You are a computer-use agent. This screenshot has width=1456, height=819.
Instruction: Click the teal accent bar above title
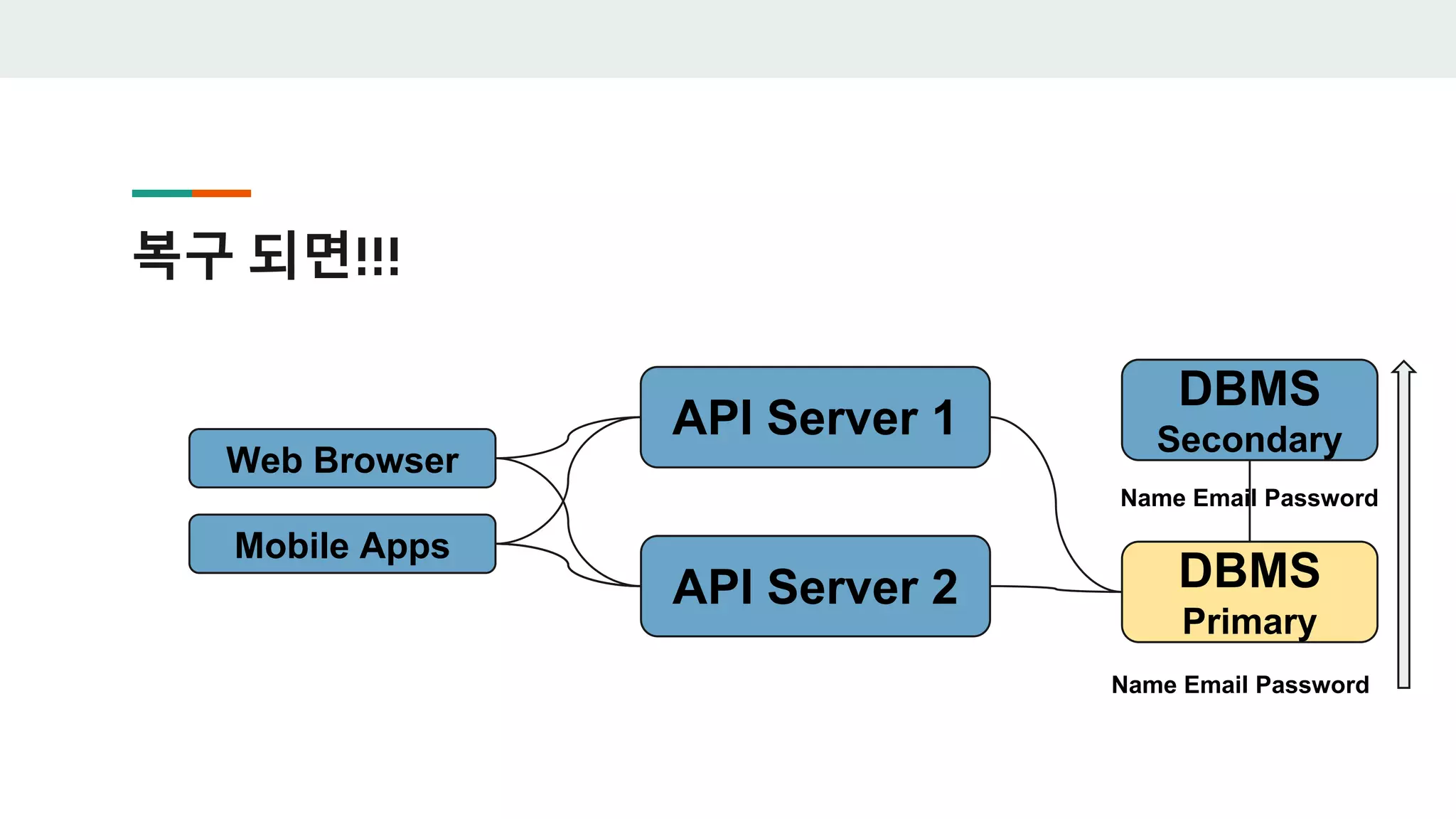click(161, 193)
